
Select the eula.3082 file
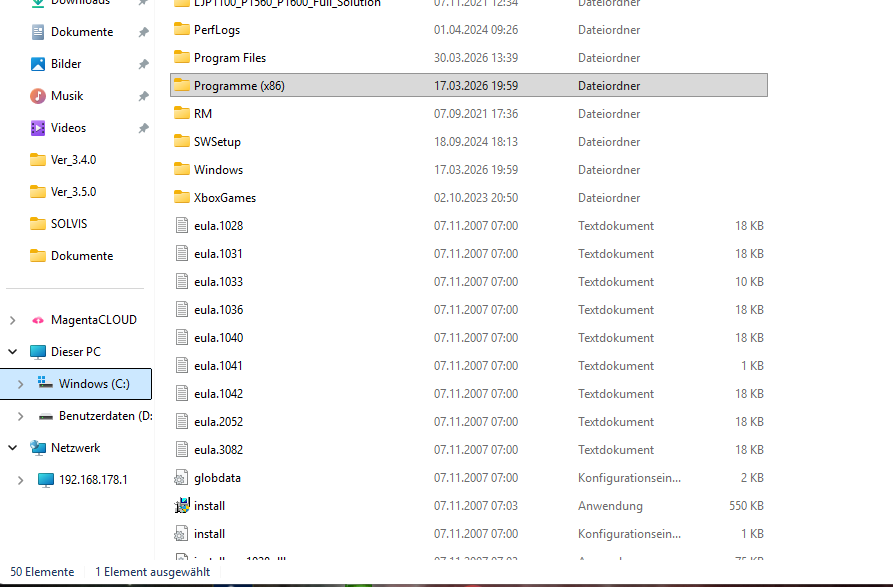point(218,450)
